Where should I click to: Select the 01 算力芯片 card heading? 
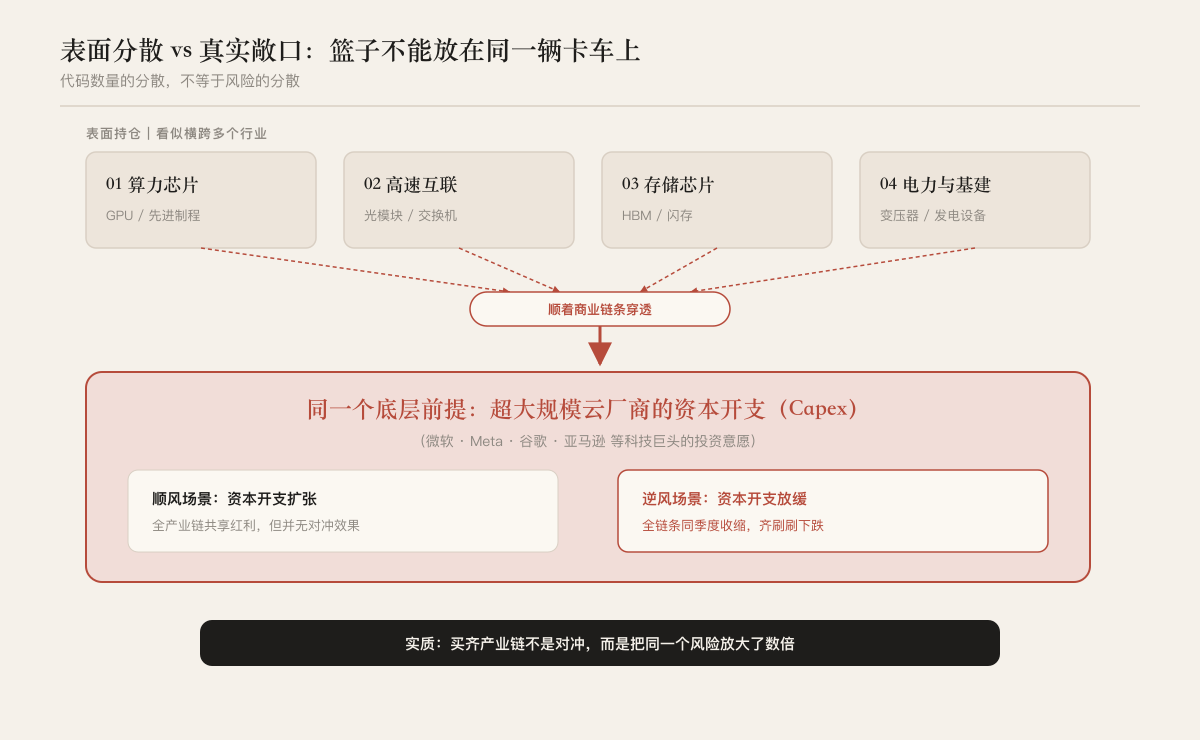pos(152,185)
